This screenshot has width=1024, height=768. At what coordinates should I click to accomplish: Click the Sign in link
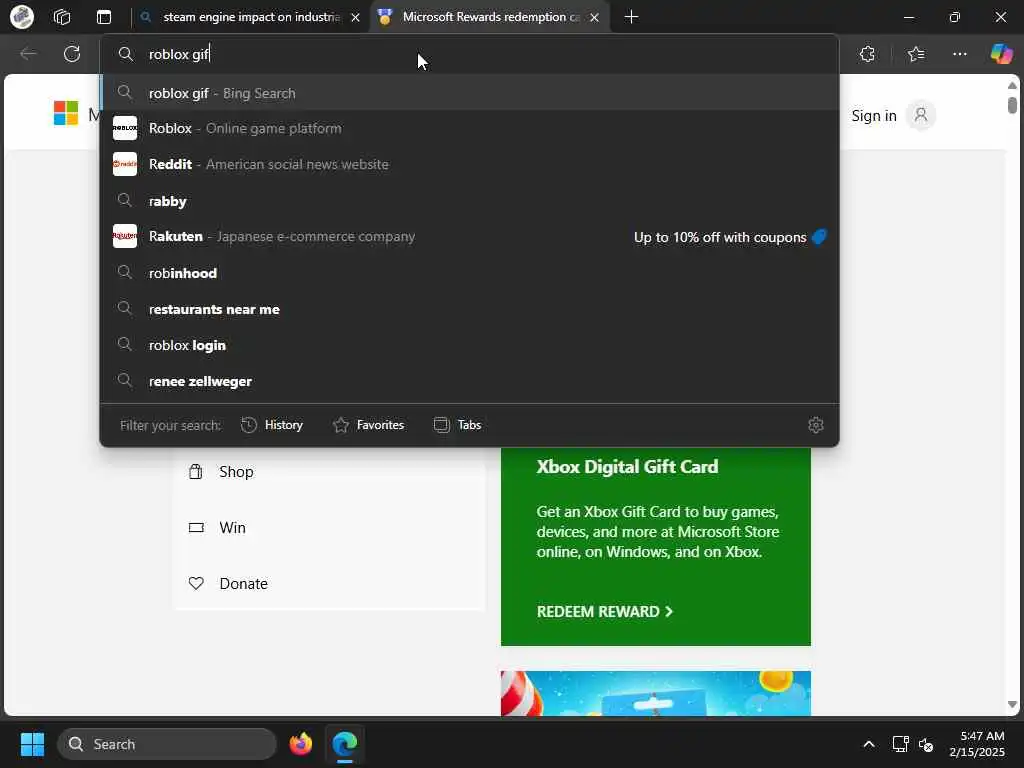874,116
